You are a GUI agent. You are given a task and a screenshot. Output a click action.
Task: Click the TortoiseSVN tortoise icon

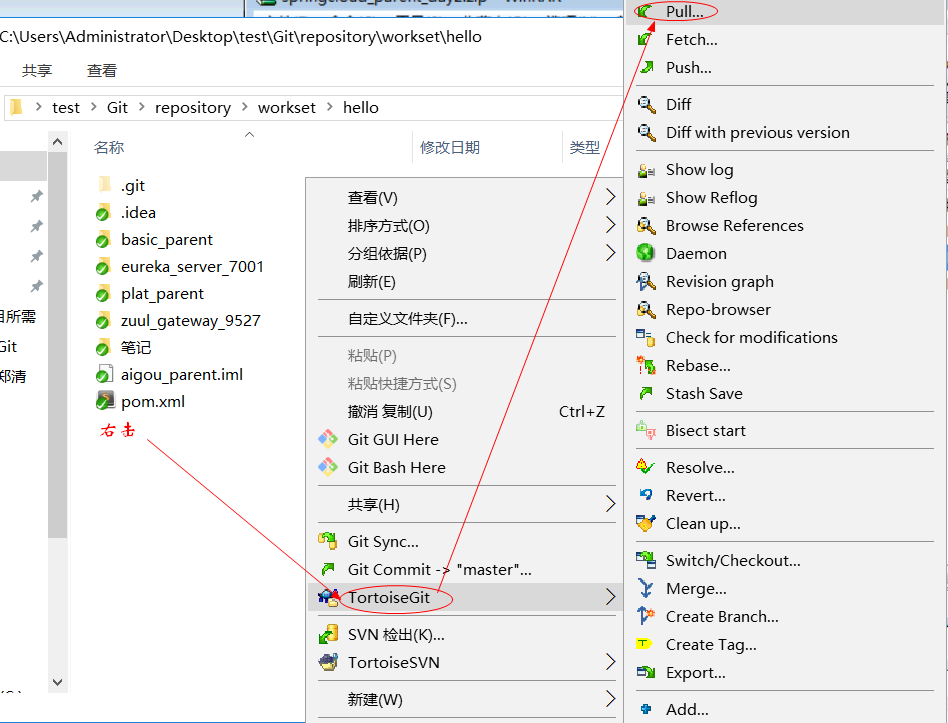coord(328,663)
